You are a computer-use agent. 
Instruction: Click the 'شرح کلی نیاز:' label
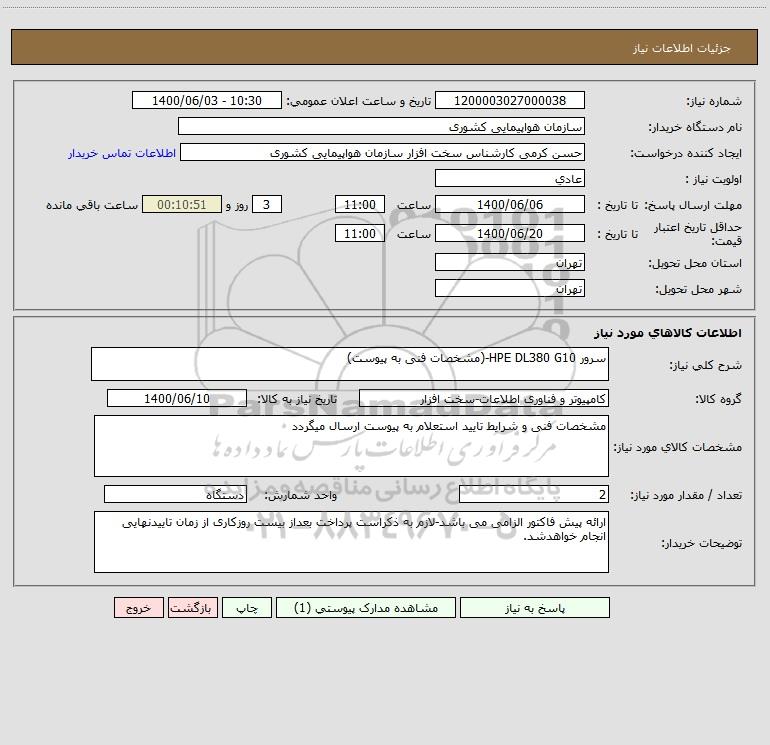point(706,365)
